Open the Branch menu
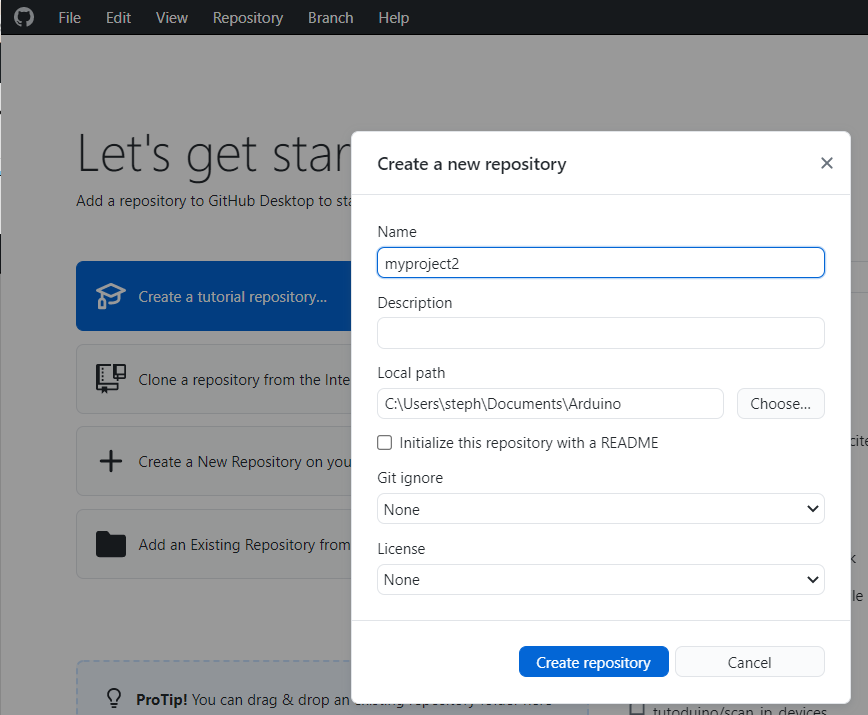The image size is (868, 715). [330, 18]
